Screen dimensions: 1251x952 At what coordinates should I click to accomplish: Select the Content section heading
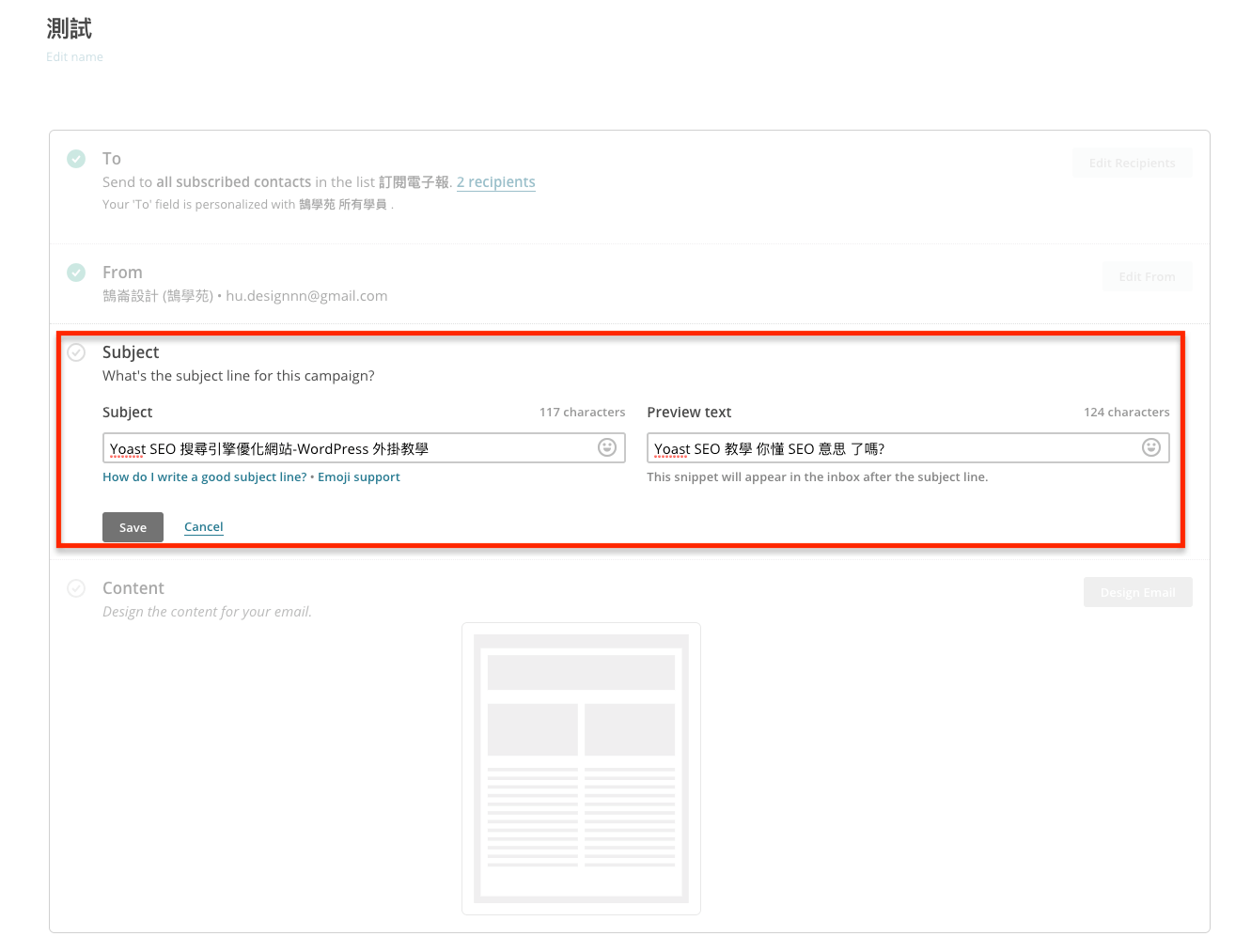coord(133,588)
